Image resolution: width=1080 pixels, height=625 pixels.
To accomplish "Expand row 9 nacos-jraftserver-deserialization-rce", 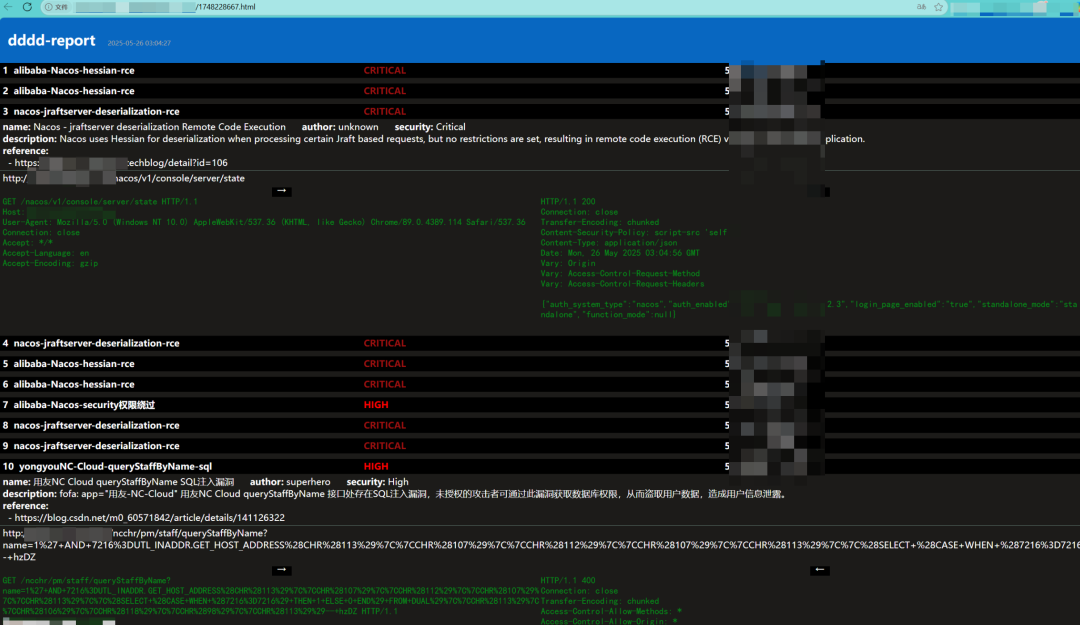I will (540, 446).
